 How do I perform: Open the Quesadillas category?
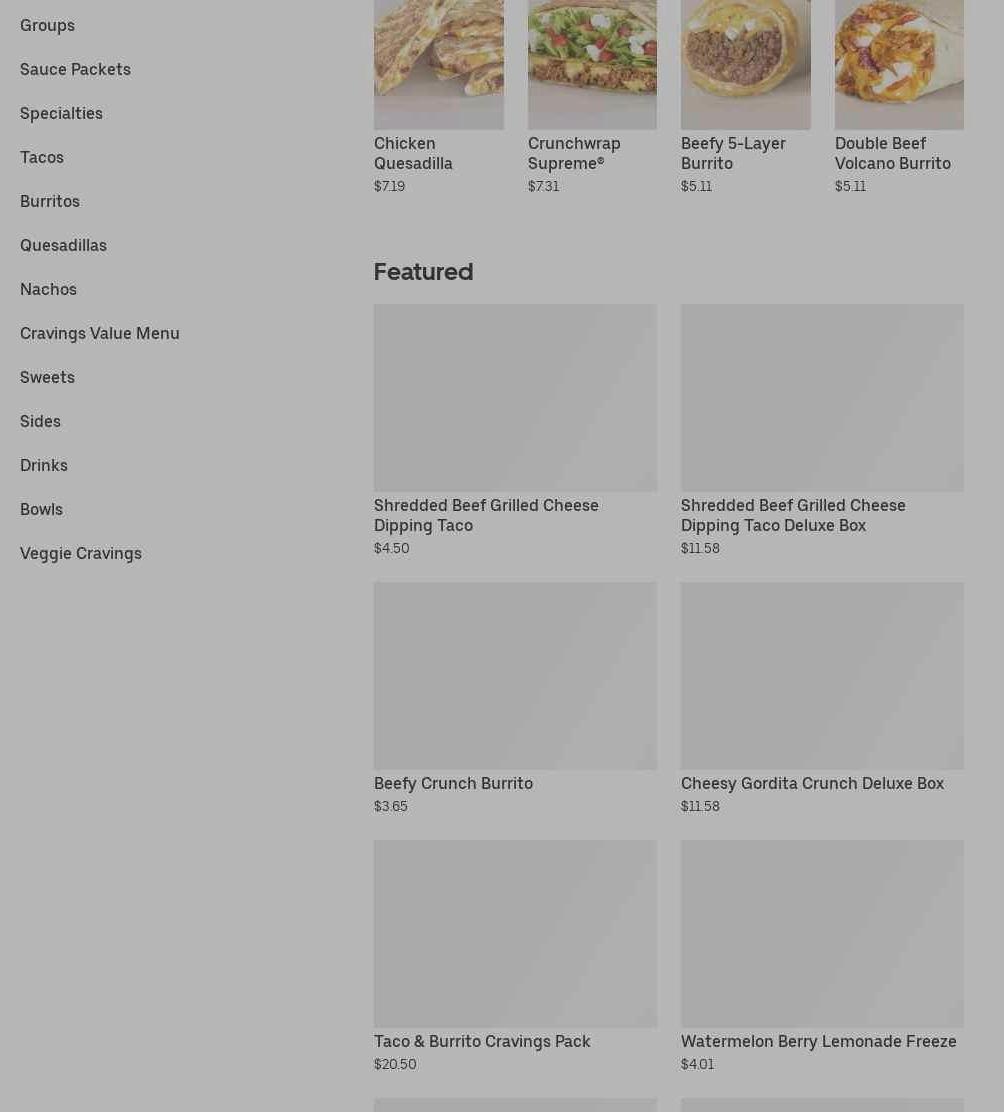pos(63,245)
